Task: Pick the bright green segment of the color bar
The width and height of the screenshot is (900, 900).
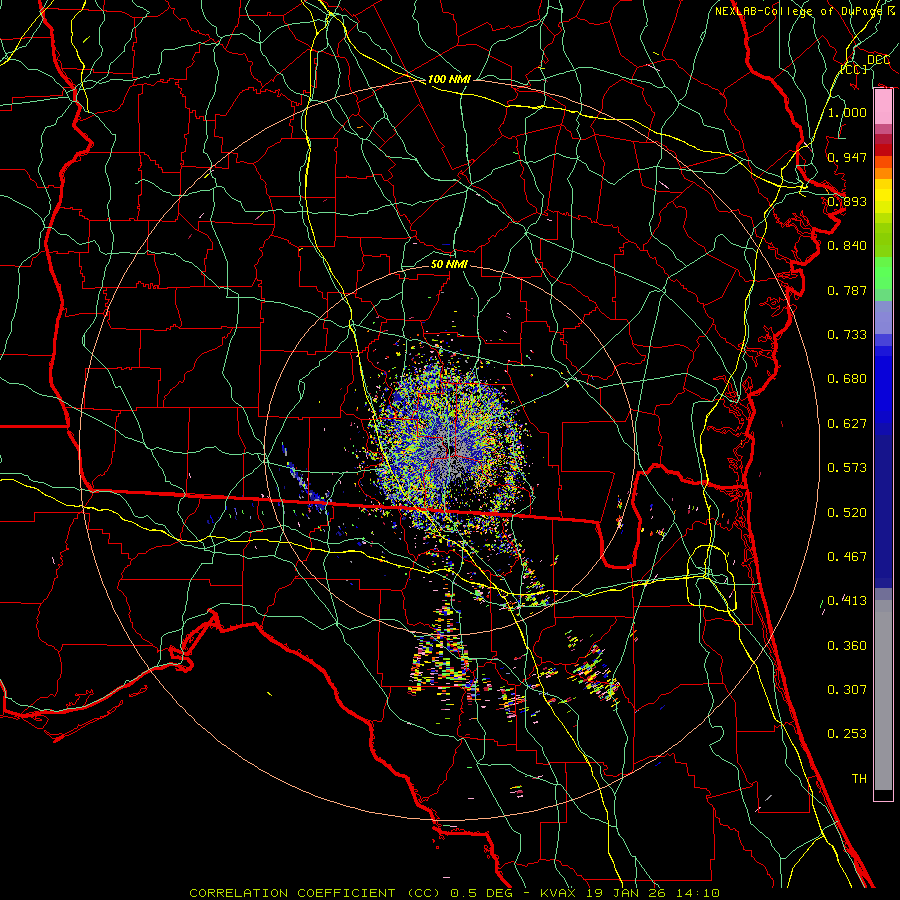Action: click(x=883, y=273)
